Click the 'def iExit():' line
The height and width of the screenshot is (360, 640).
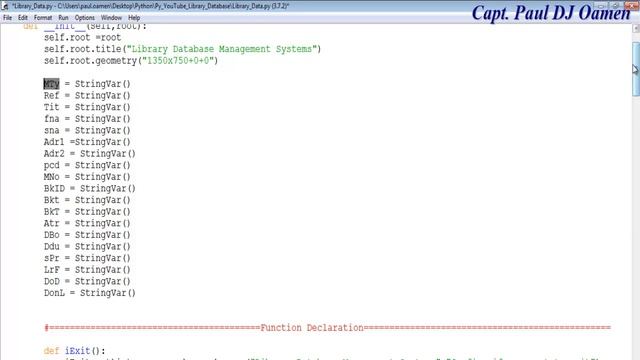(74, 351)
